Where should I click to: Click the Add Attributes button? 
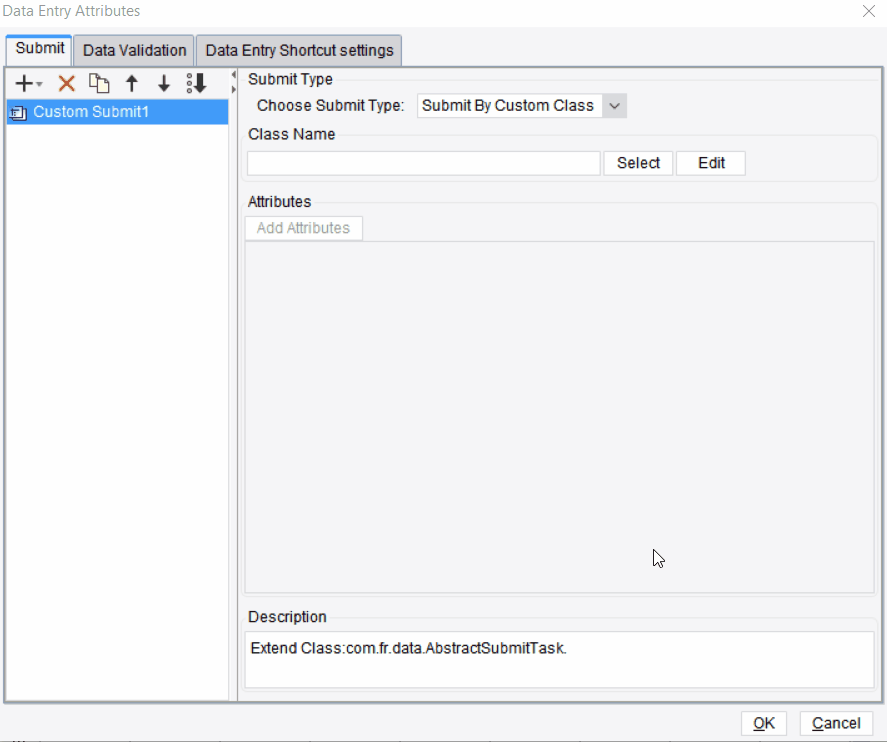[304, 228]
